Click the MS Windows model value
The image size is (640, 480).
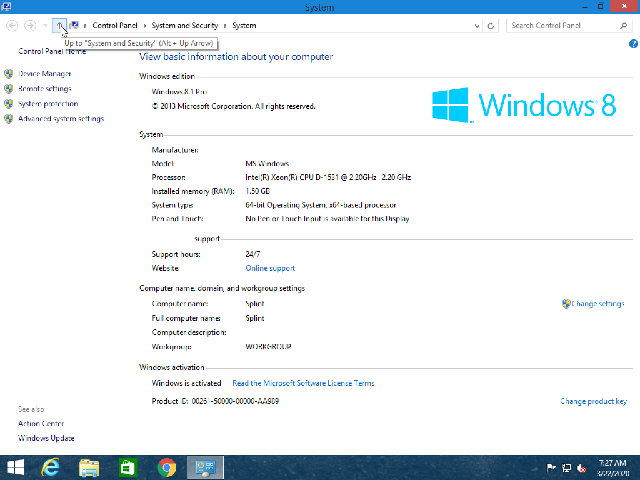pos(267,164)
